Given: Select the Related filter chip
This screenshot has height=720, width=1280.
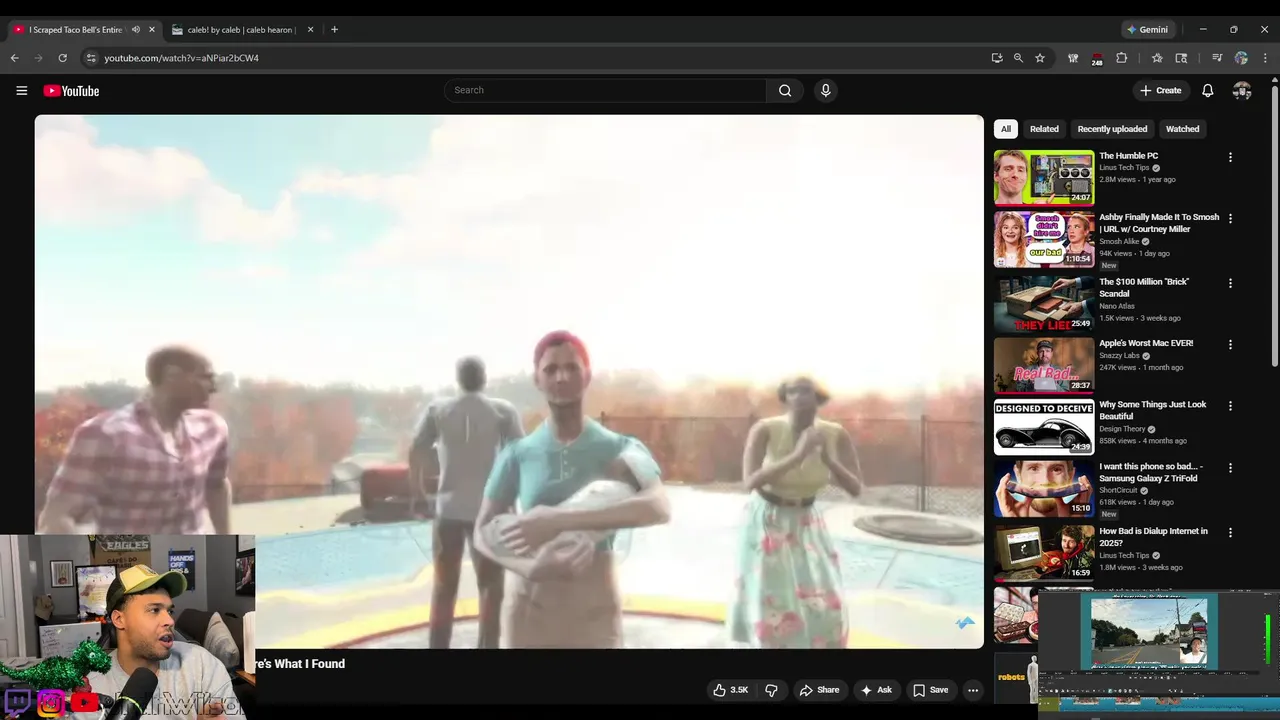Looking at the screenshot, I should coord(1044,129).
